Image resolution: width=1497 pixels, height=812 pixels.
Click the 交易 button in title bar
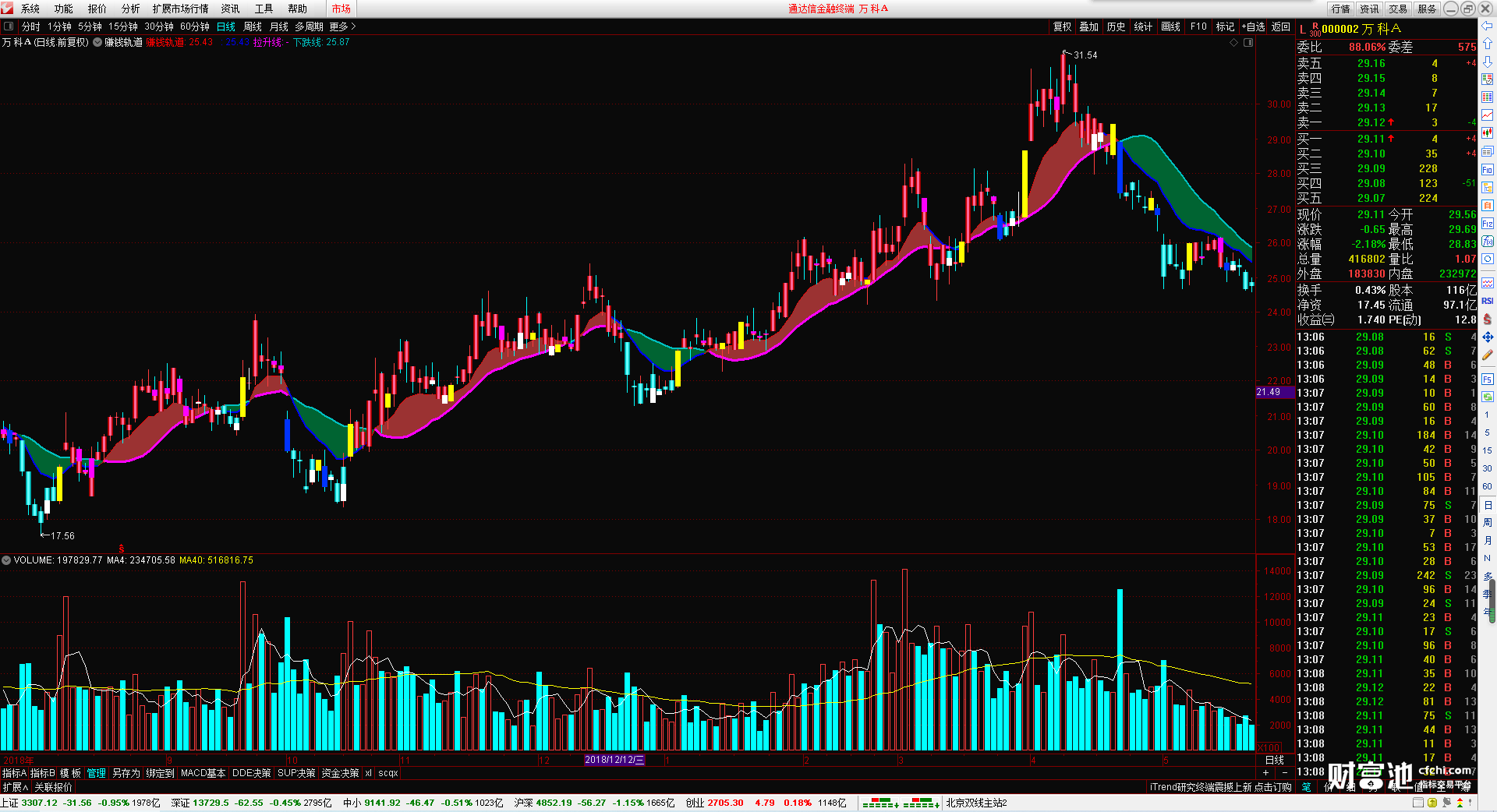coord(1399,9)
